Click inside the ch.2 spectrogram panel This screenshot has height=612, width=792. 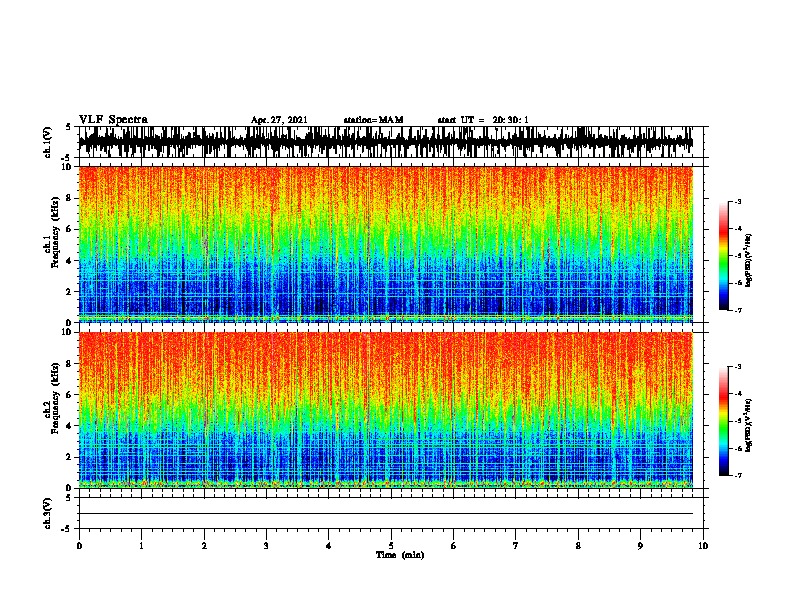click(x=386, y=410)
